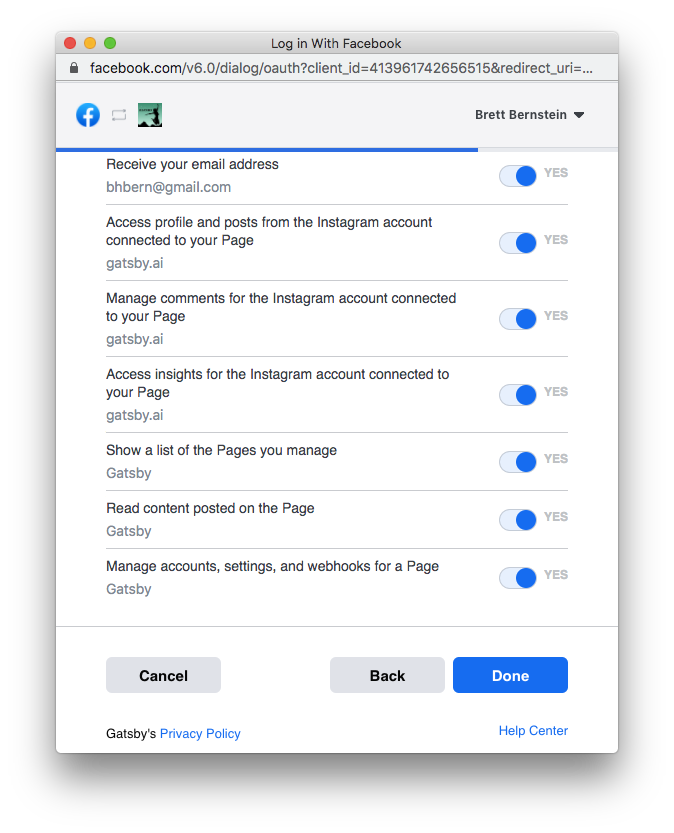Click the bhbern@gmail.com email text
Viewport: 674px width, 833px height.
click(x=168, y=187)
